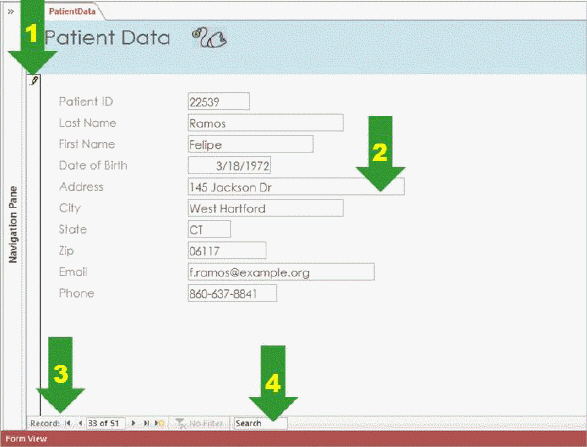
Task: Click the Patient ID field
Action: (219, 101)
